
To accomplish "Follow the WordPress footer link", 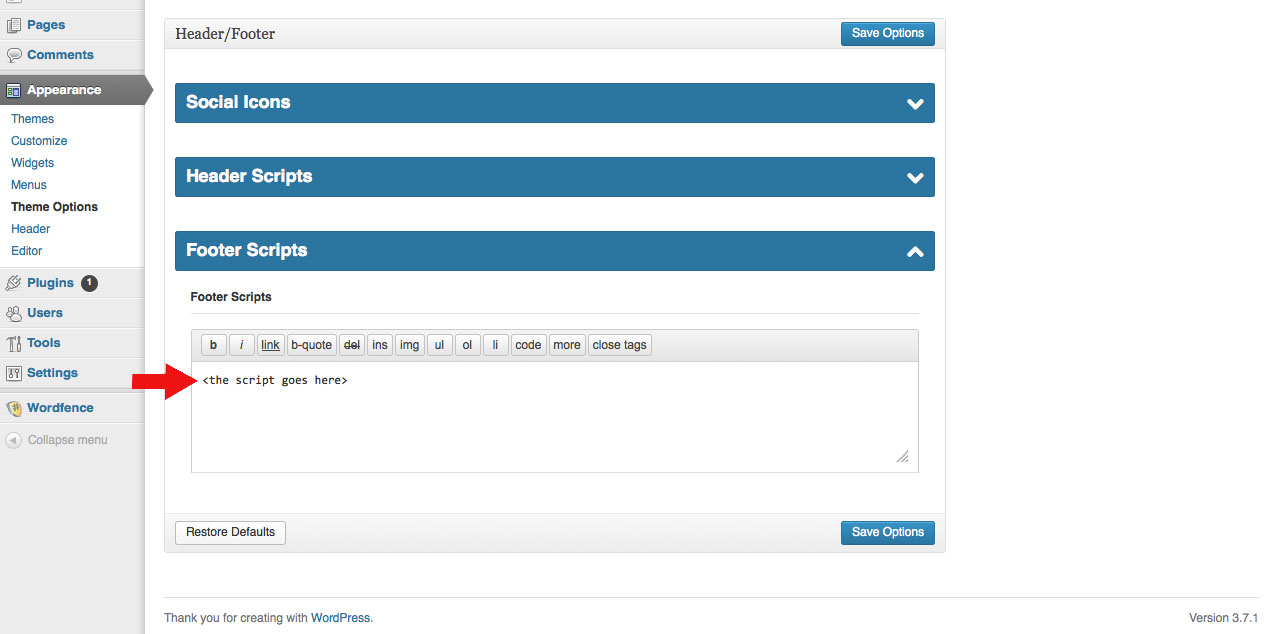I will point(340,618).
